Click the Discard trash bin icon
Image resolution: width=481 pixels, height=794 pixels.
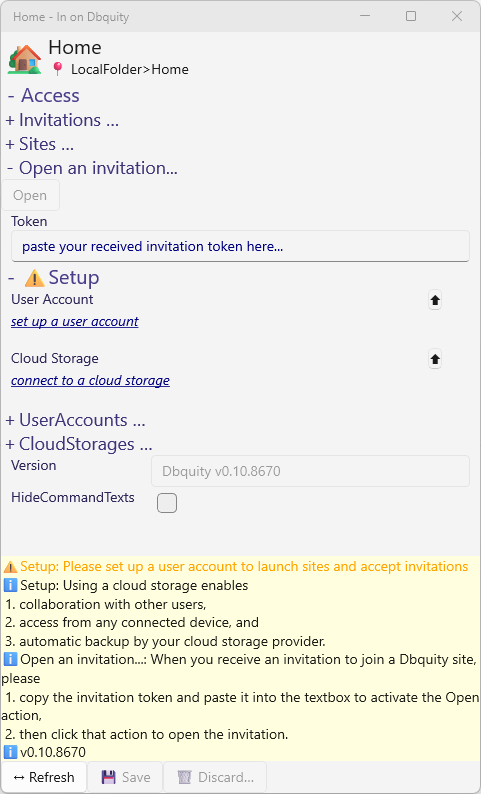[184, 777]
